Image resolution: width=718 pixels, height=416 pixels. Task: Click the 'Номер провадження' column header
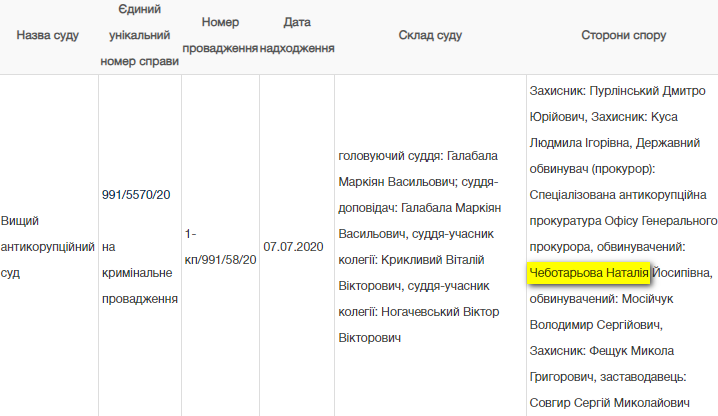tap(220, 35)
